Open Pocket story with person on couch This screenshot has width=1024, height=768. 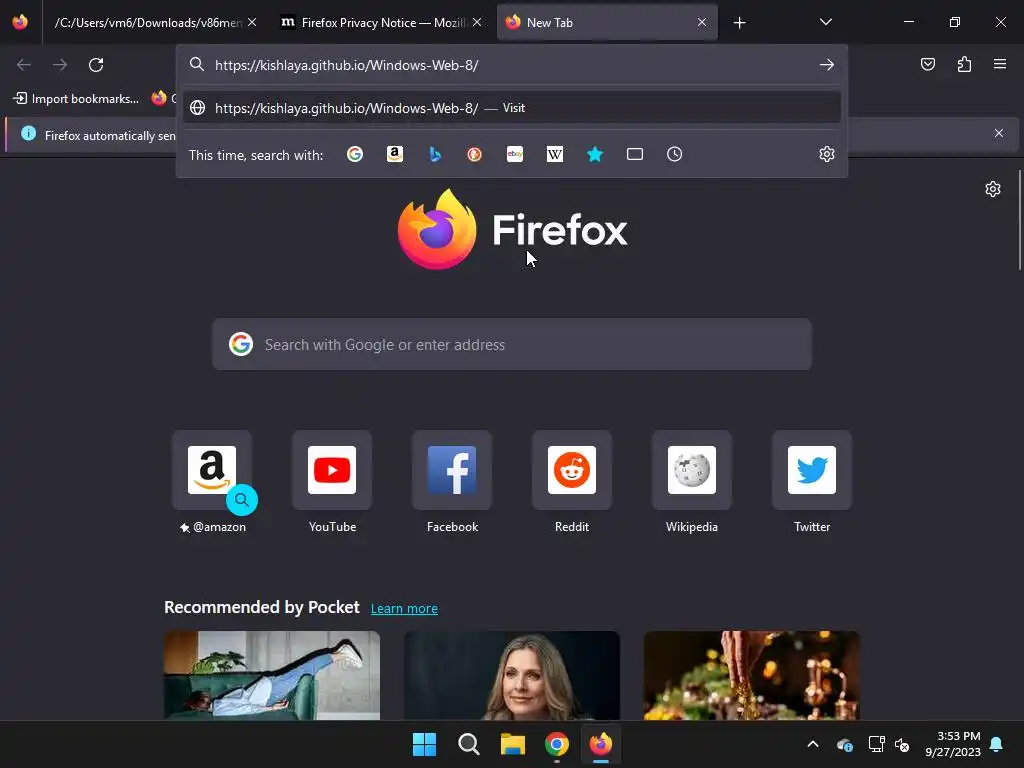(x=272, y=675)
